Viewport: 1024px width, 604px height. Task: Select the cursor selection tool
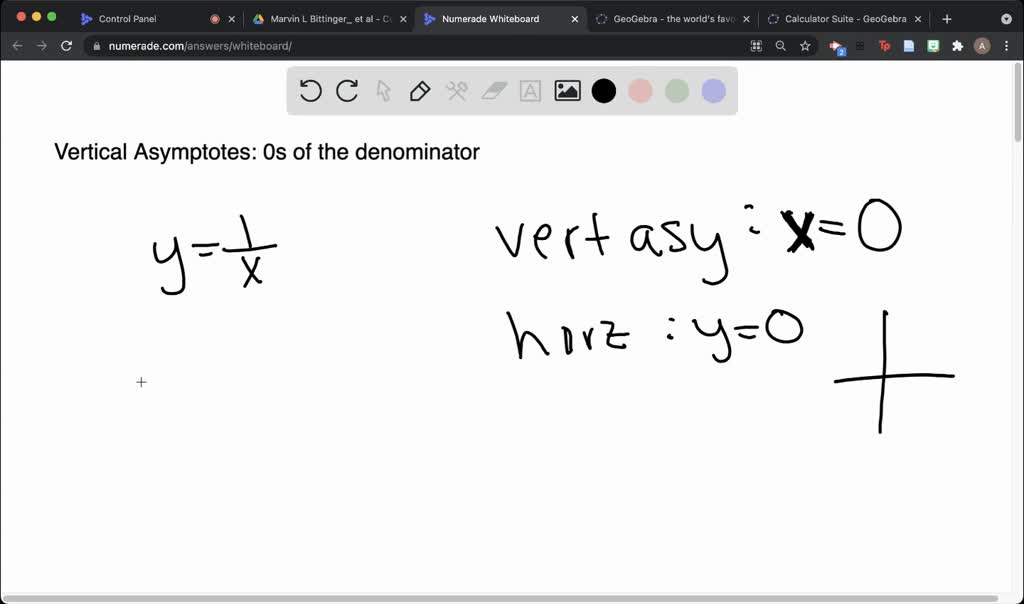(x=383, y=91)
